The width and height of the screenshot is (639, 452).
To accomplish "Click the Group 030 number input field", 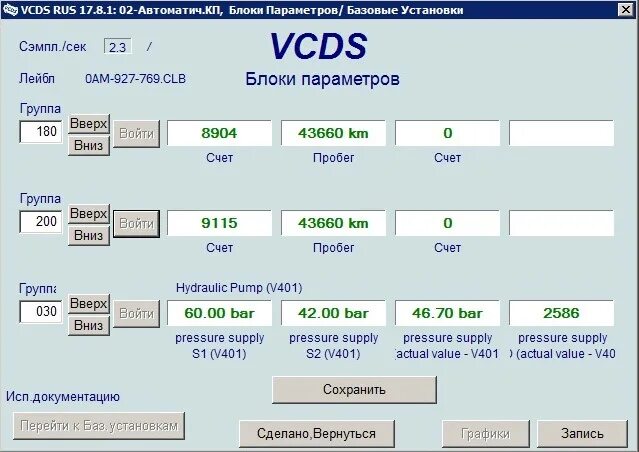I will point(41,311).
